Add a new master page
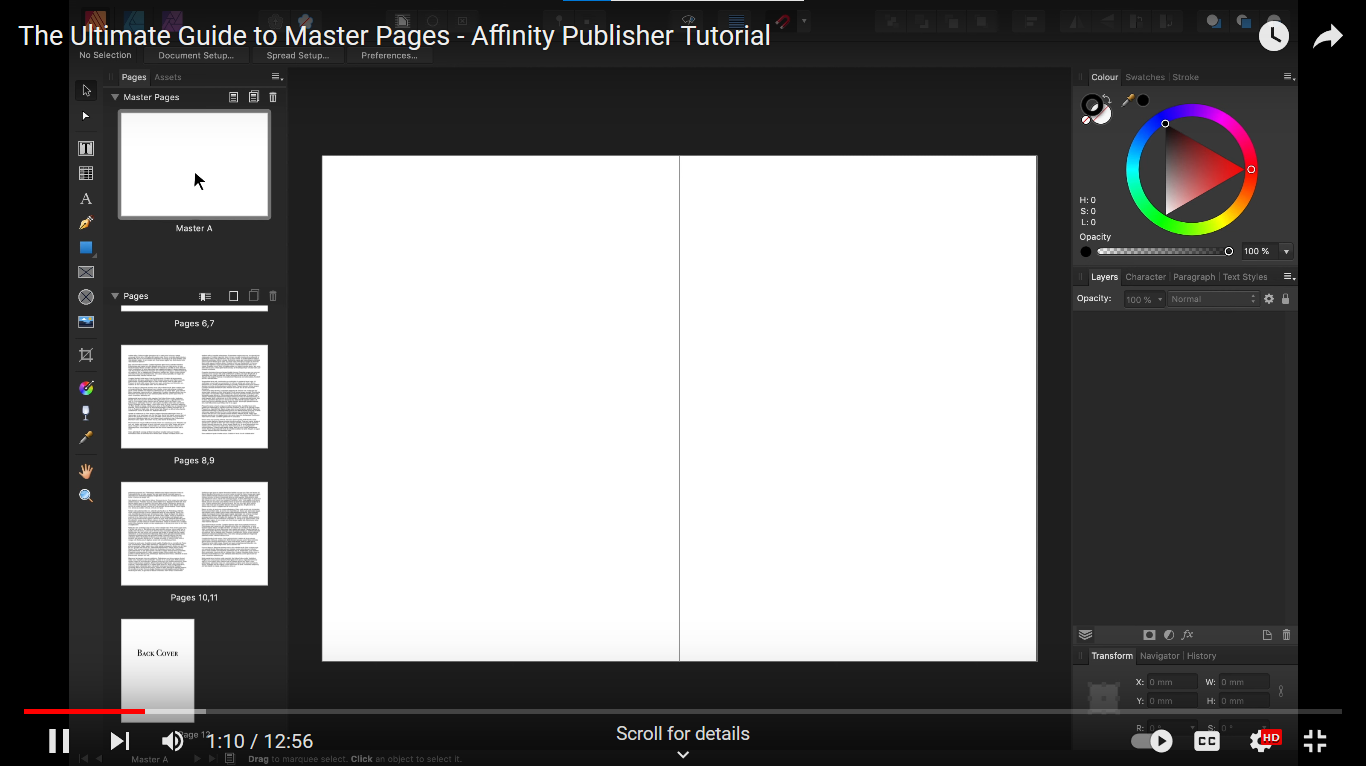The image size is (1366, 766). (x=234, y=97)
